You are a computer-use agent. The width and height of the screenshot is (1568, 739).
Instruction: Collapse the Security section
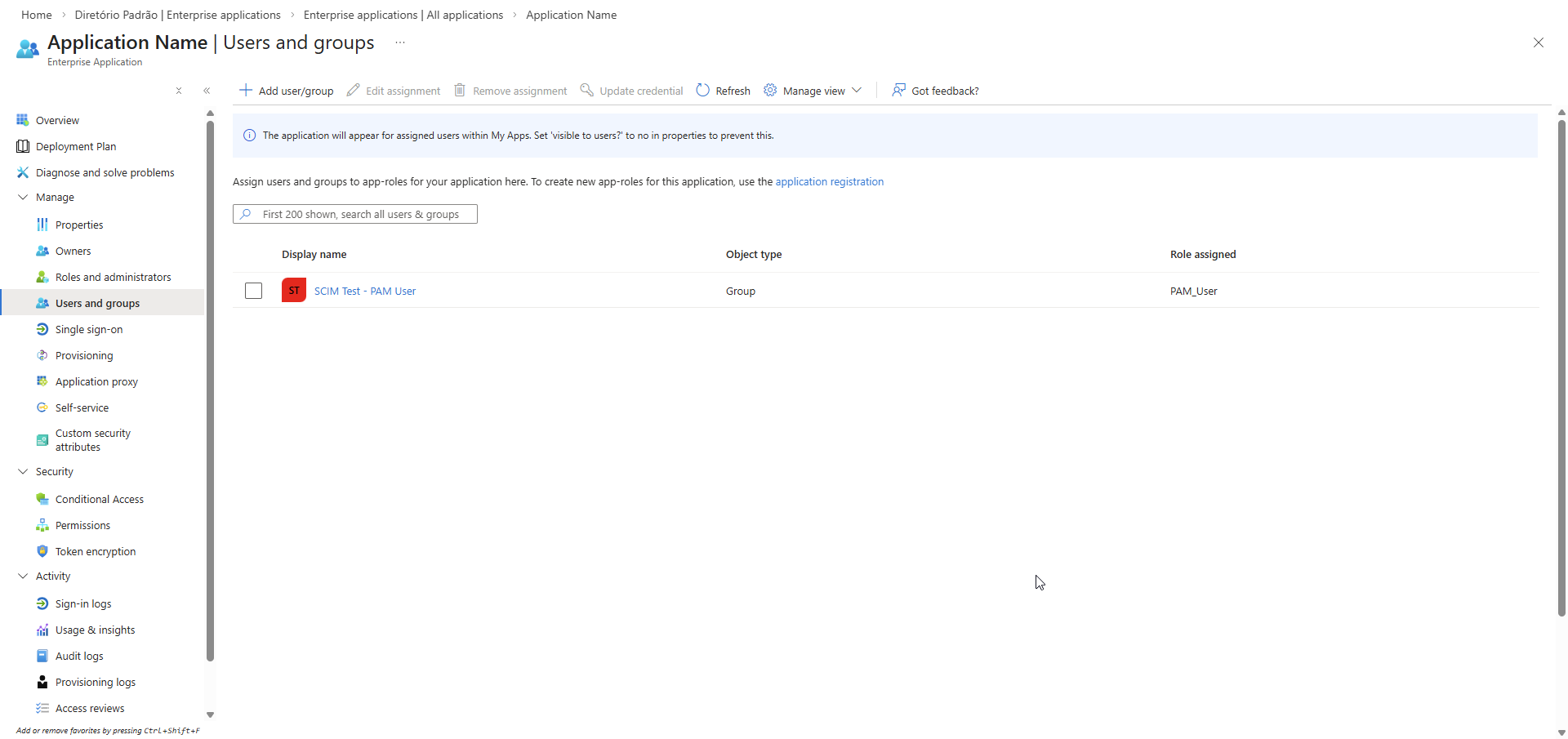click(23, 471)
